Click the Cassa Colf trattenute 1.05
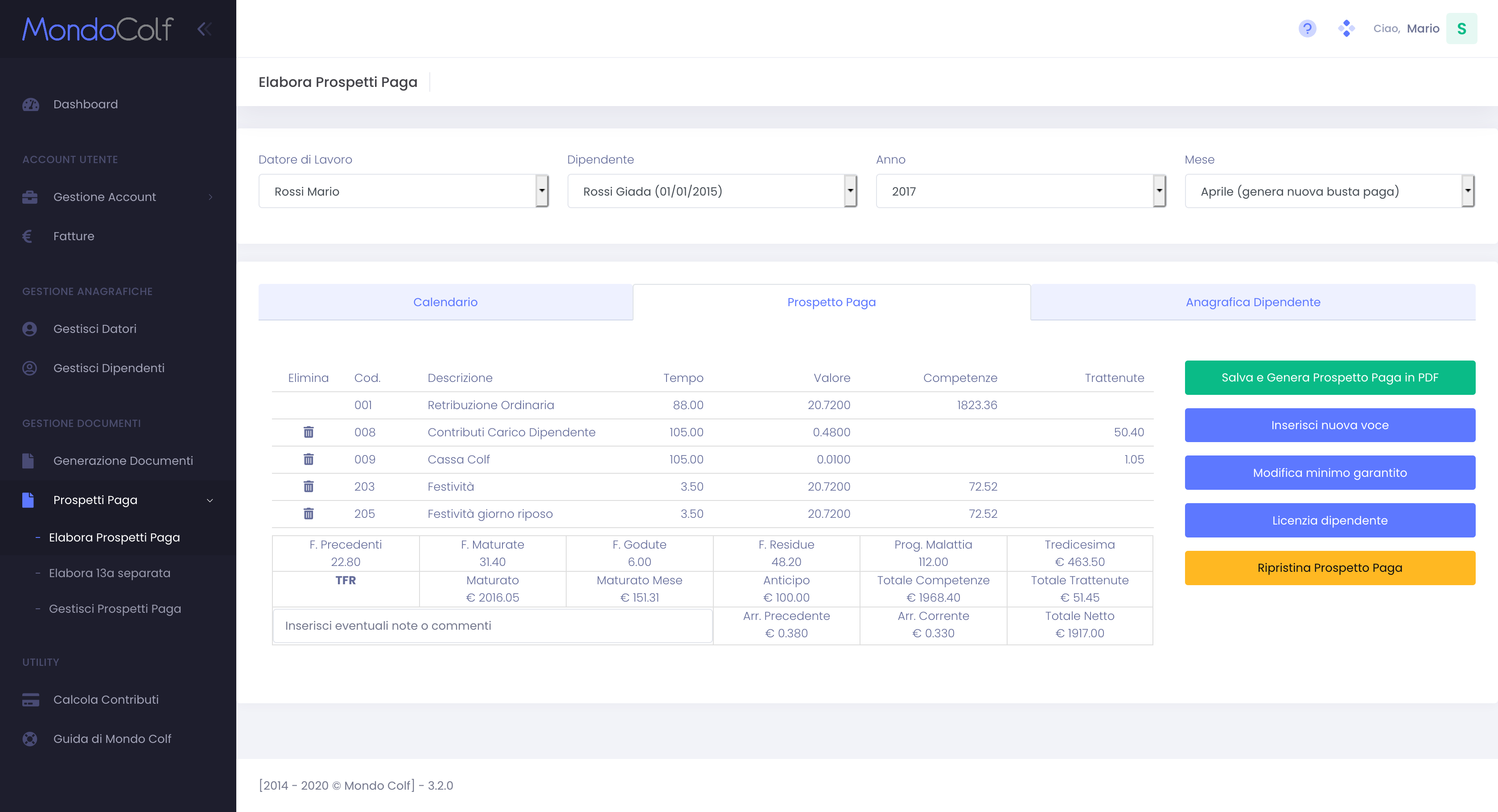 coord(1134,459)
